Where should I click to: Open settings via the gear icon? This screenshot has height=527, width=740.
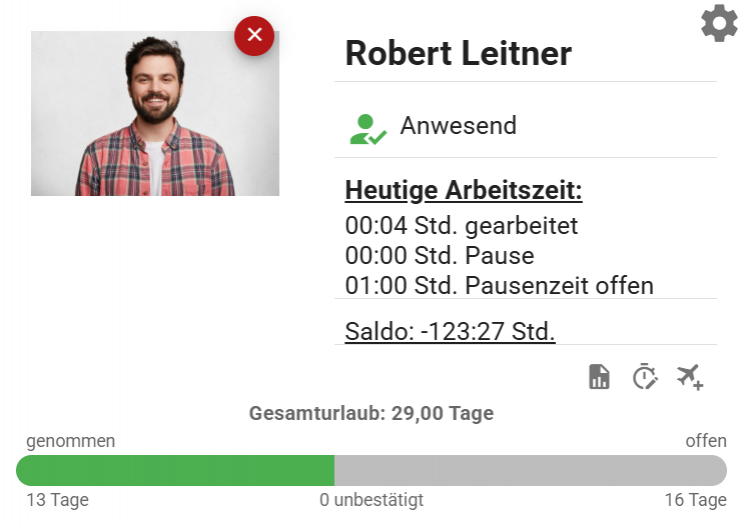point(719,23)
